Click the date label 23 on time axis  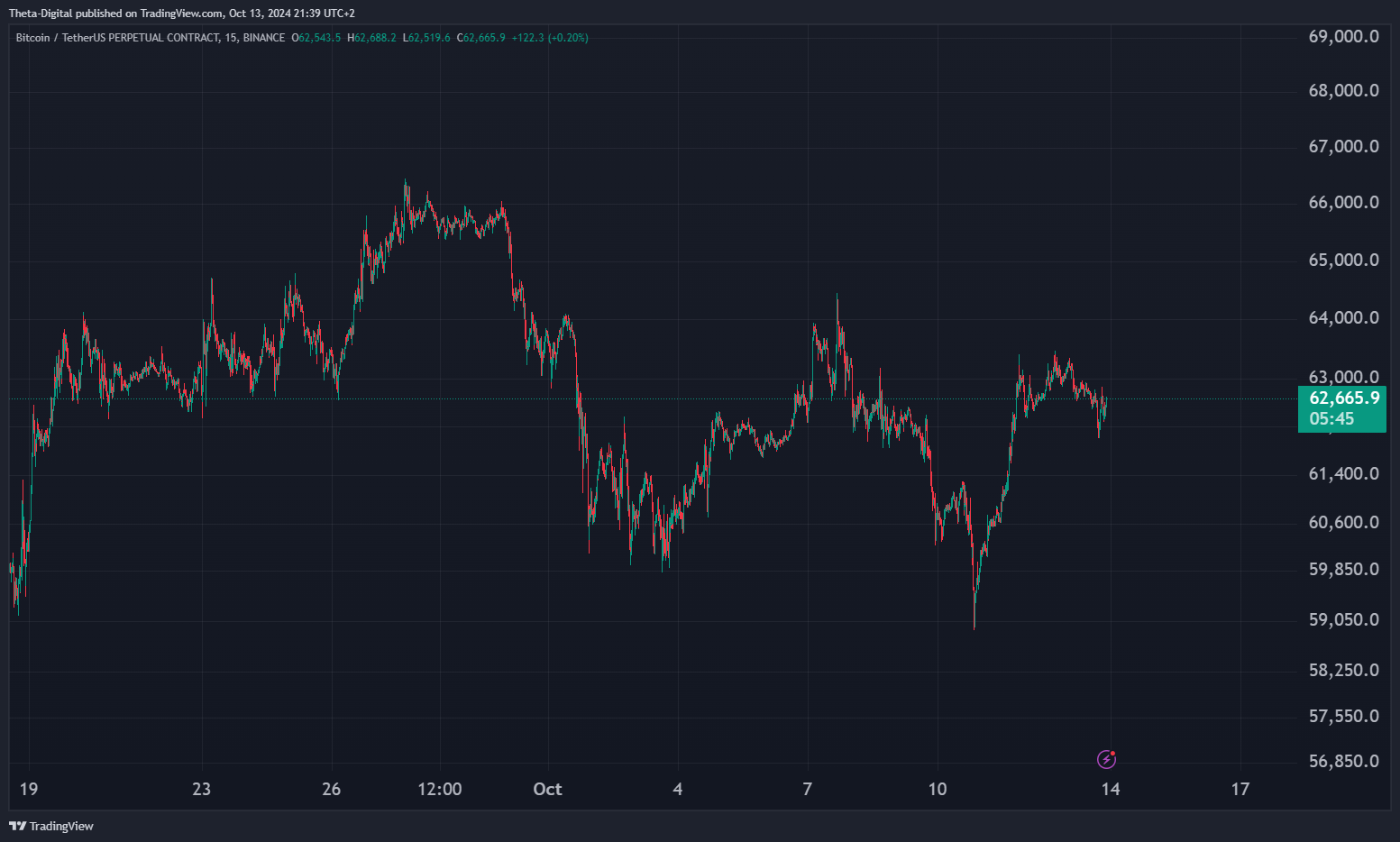[x=202, y=789]
